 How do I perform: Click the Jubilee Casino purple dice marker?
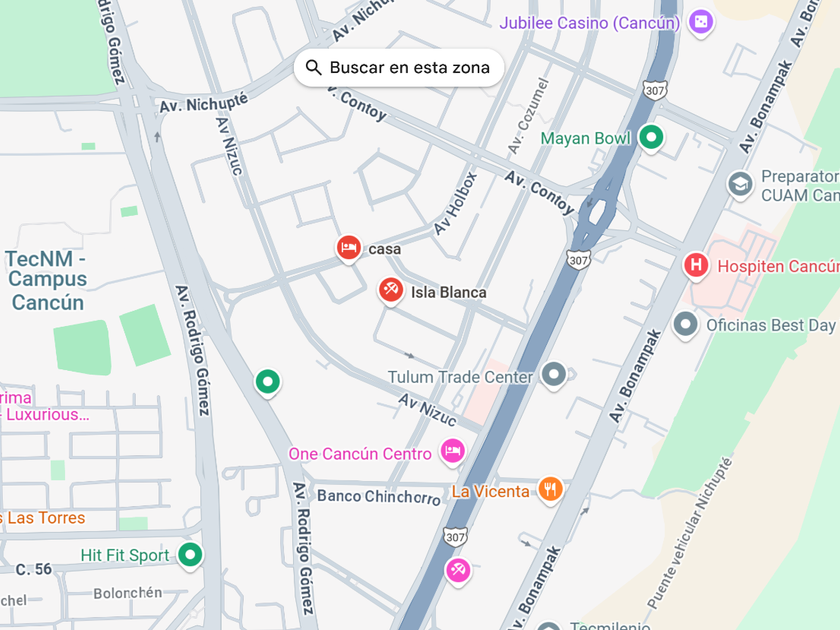click(701, 22)
